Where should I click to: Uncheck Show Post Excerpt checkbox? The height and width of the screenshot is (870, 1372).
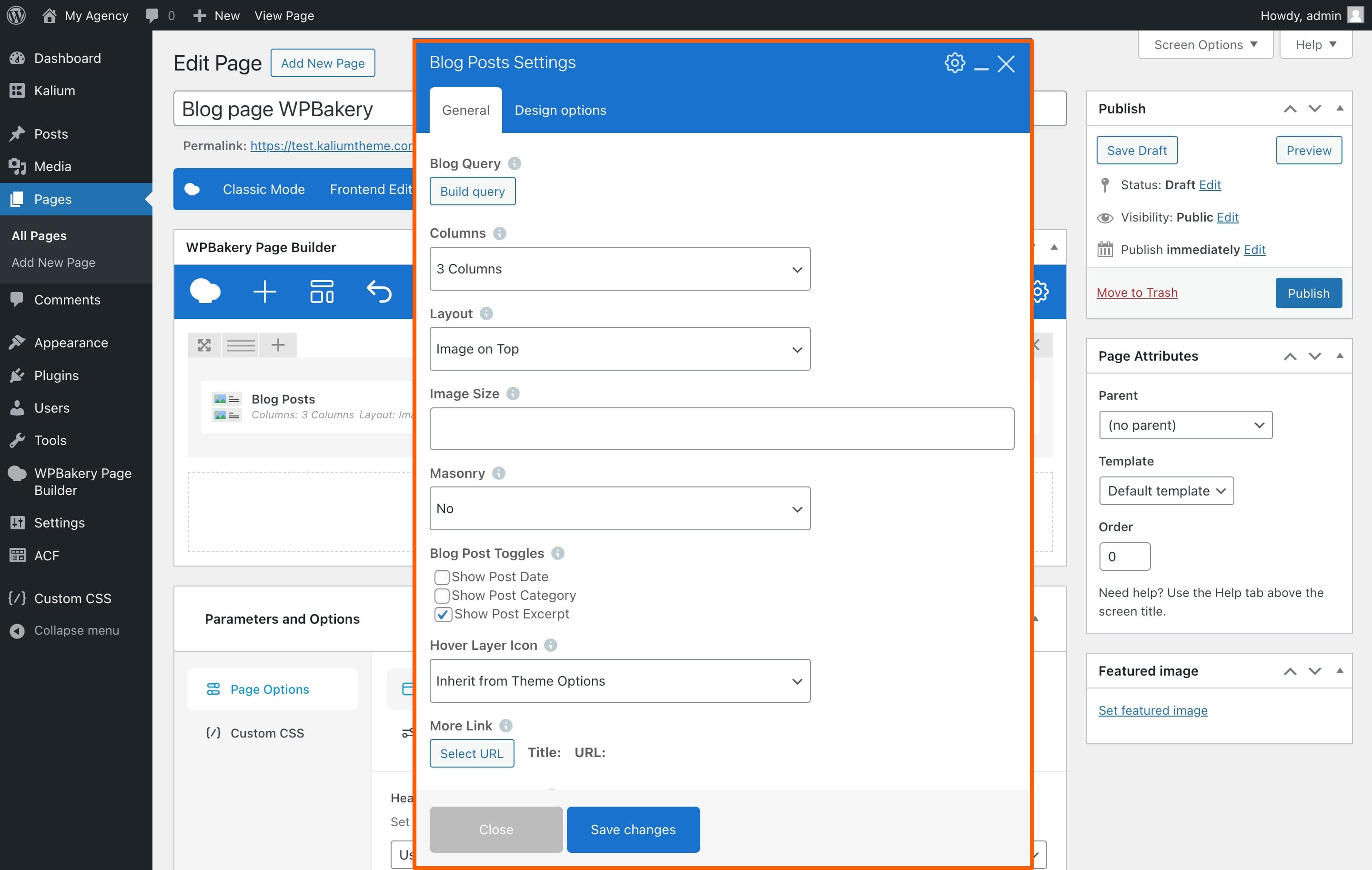tap(443, 614)
